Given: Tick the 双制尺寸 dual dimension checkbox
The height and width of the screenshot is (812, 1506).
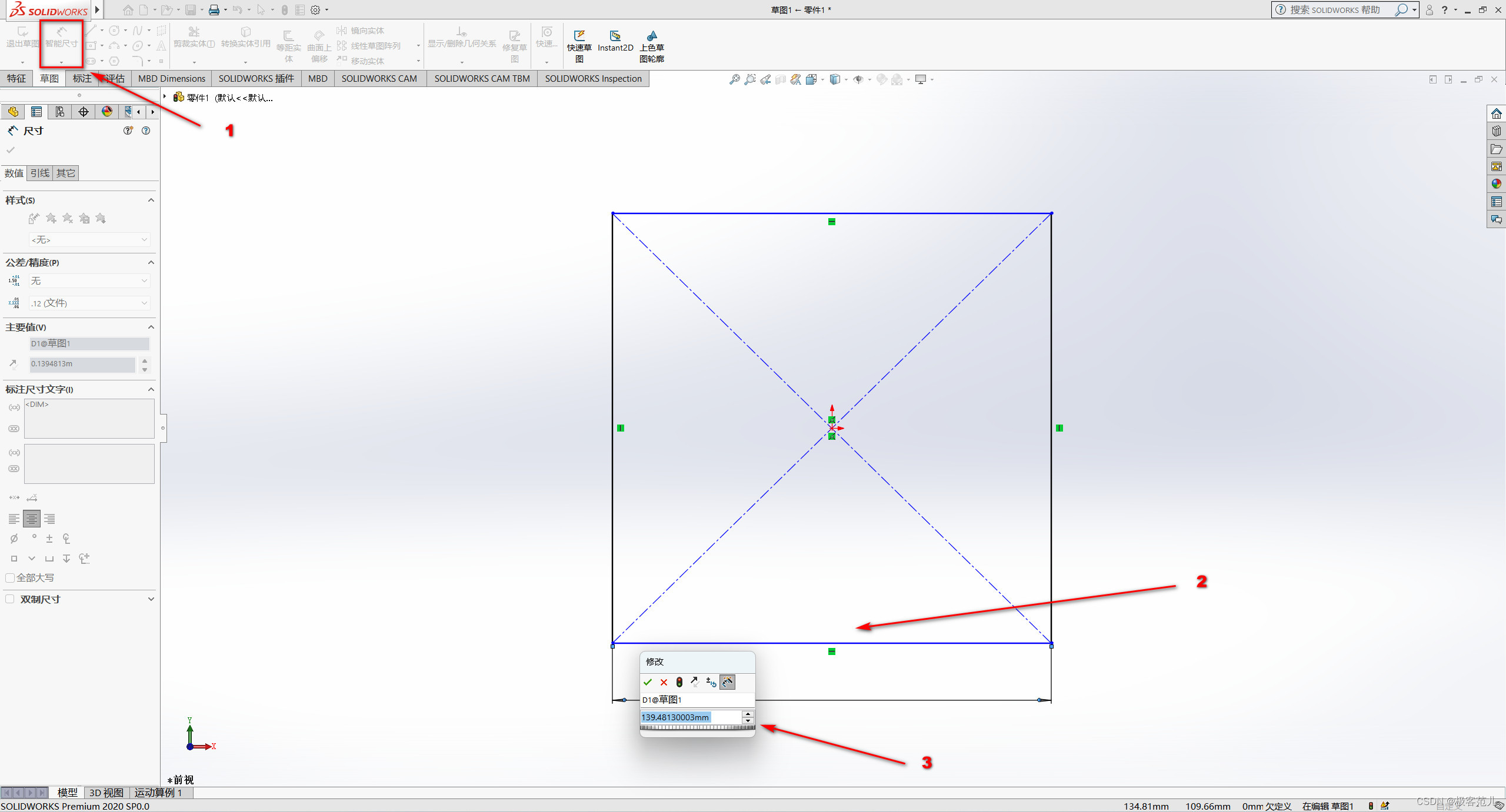Looking at the screenshot, I should [x=10, y=599].
